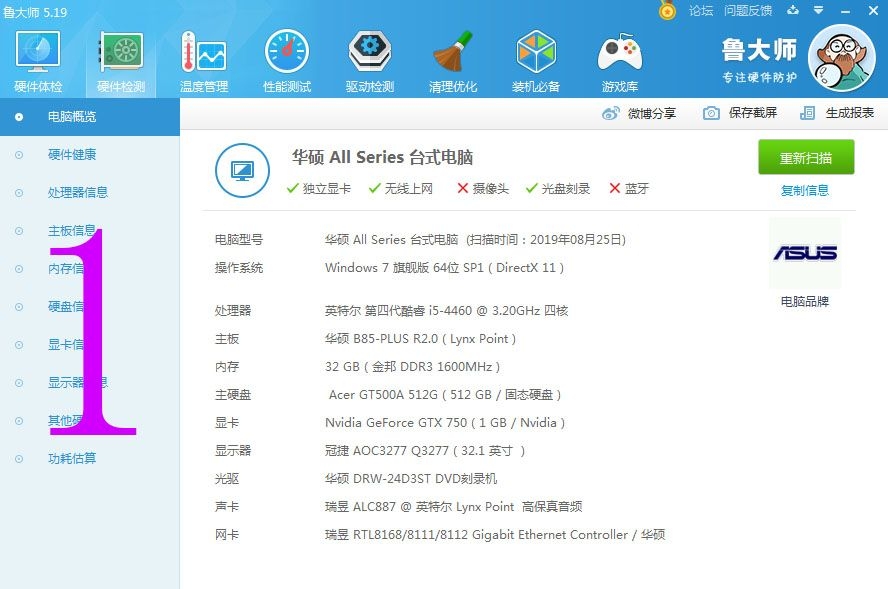
Task: Click the 冠捷 AOC3277 Q3277 monitor value
Action: (425, 451)
